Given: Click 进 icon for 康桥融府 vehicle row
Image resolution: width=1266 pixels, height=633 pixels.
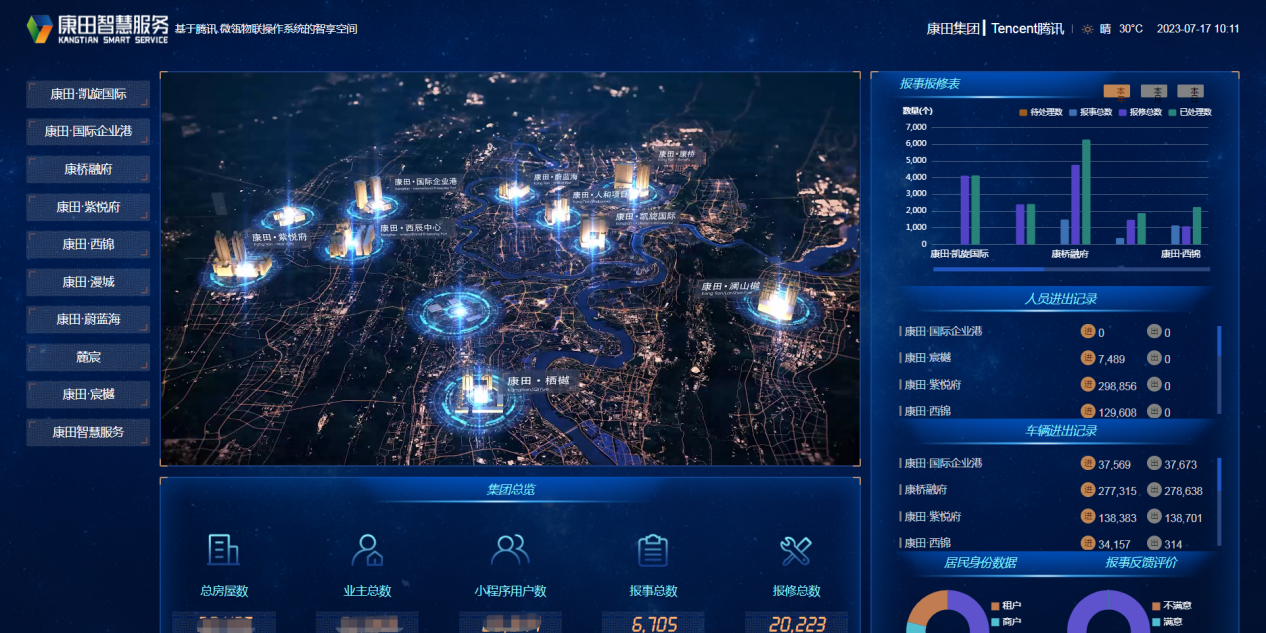Looking at the screenshot, I should coord(1088,490).
